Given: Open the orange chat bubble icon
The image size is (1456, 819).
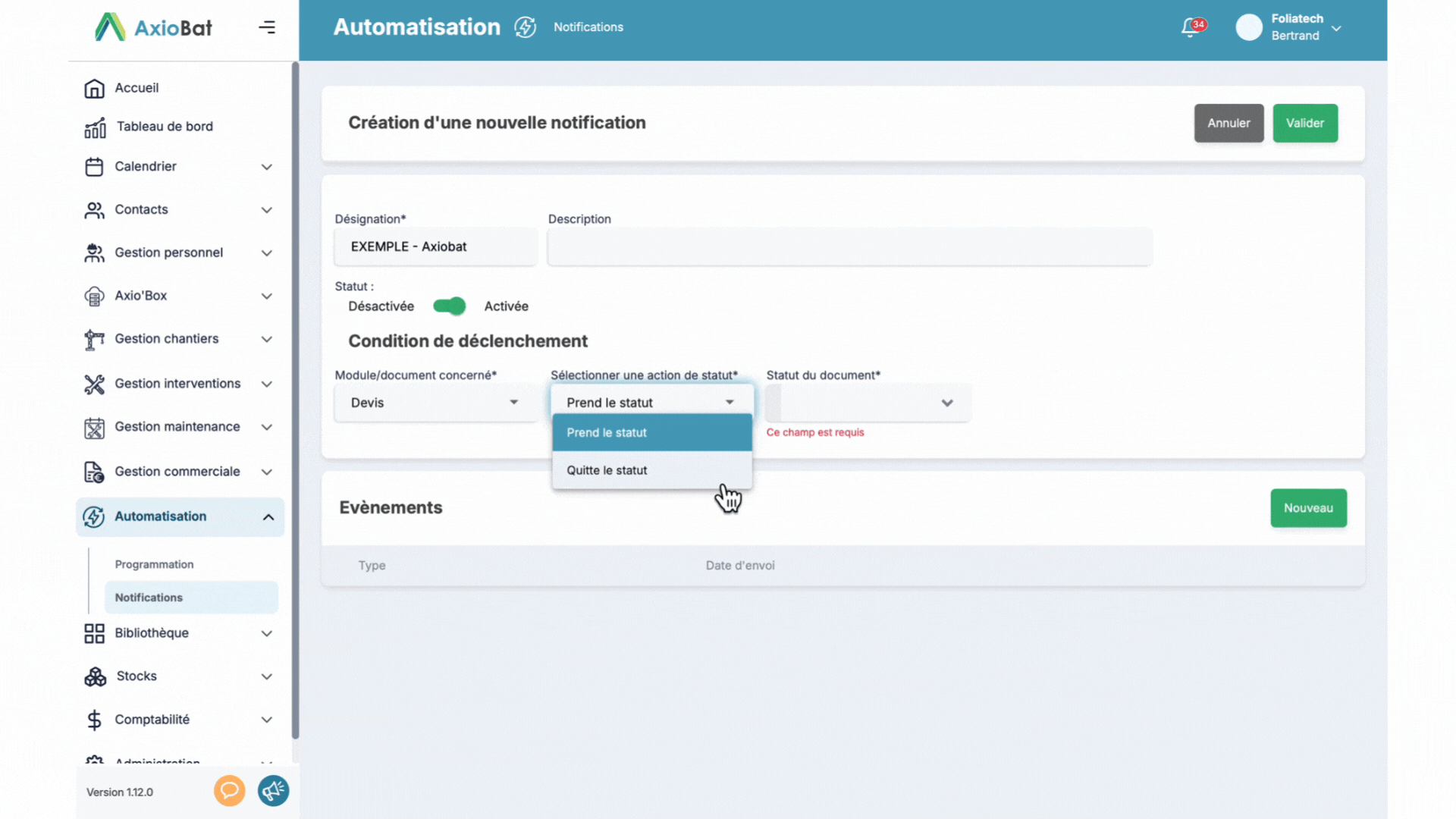Looking at the screenshot, I should (x=229, y=791).
